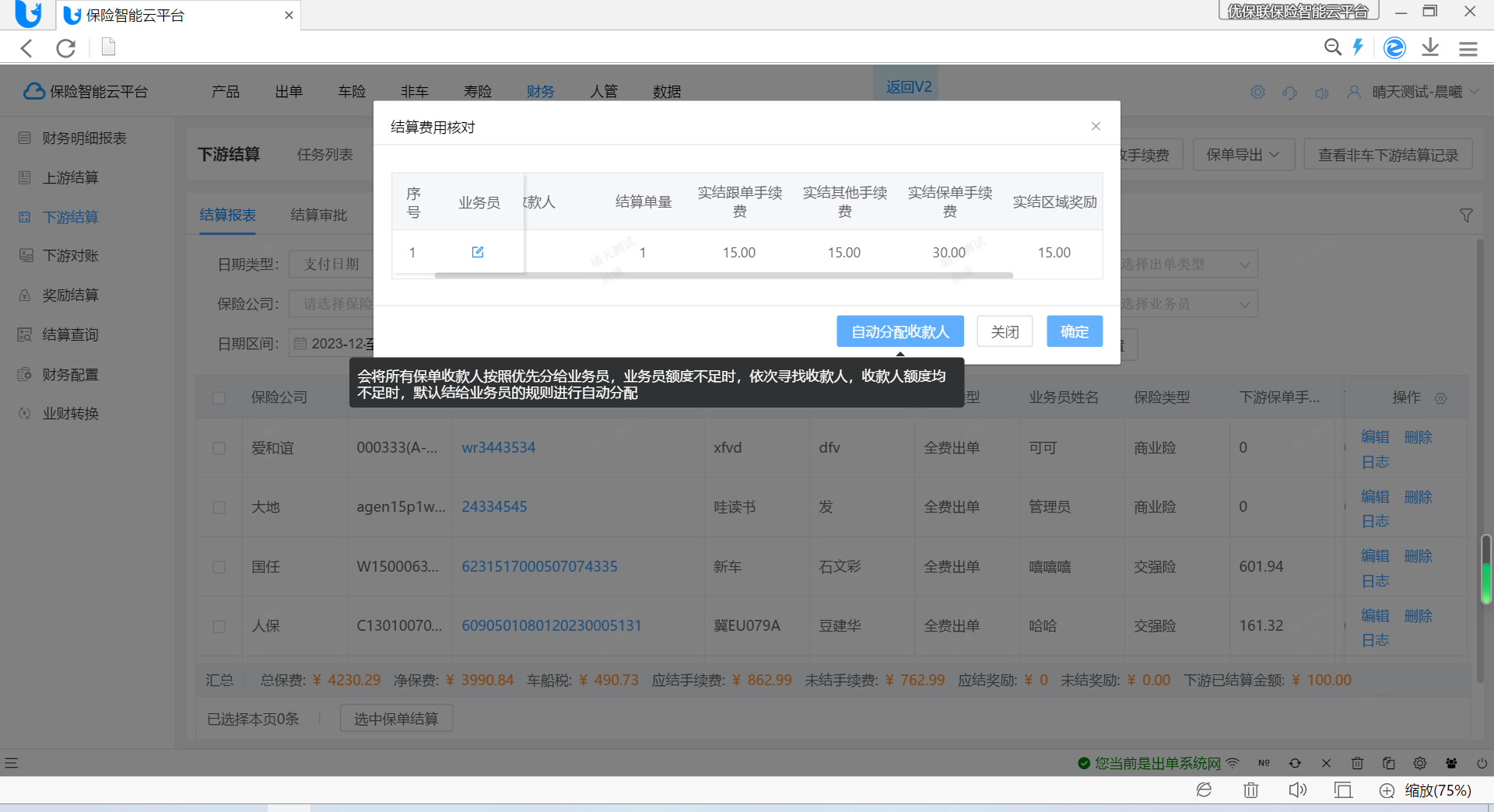This screenshot has width=1494, height=812.
Task: Open the 保险公司 select dropdown
Action: (x=332, y=304)
